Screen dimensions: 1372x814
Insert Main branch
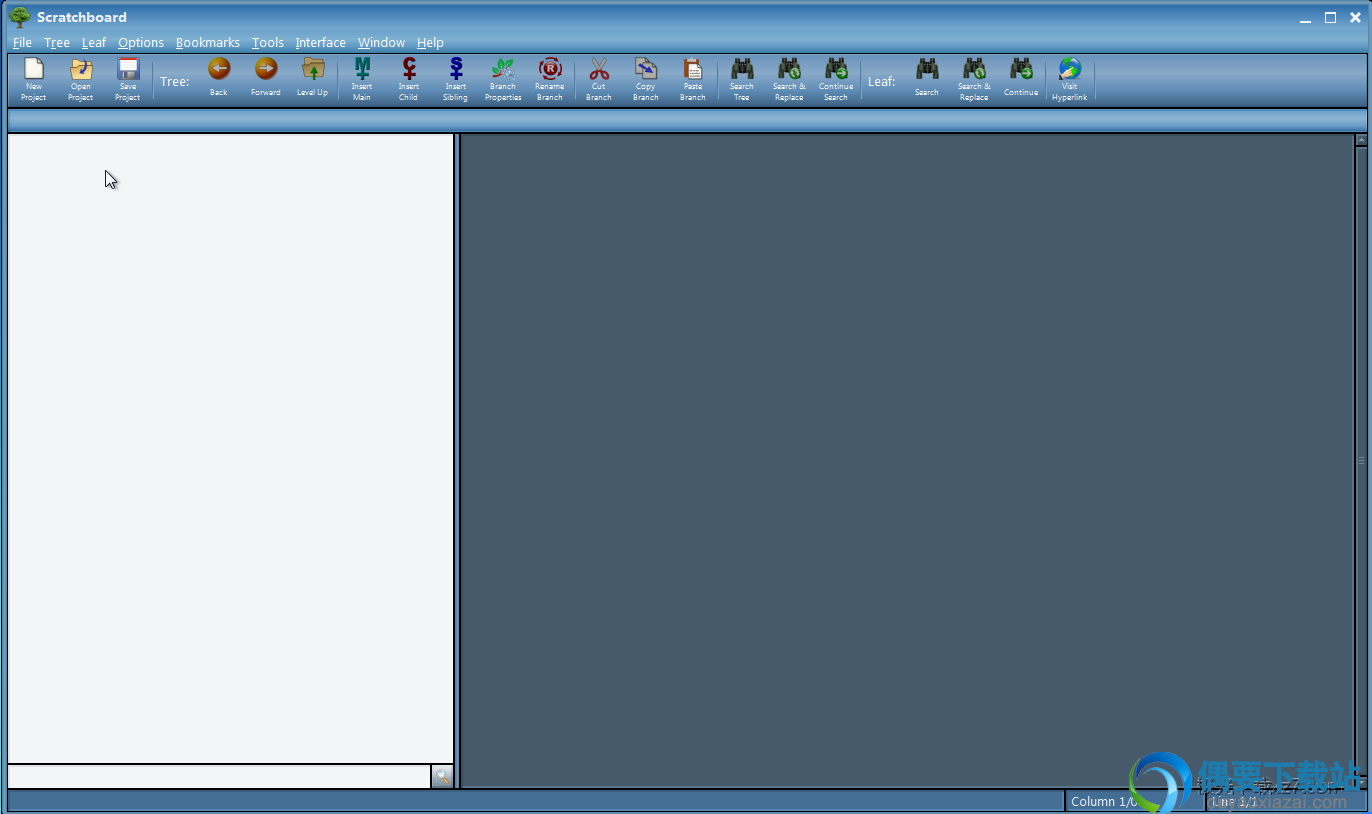pyautogui.click(x=362, y=80)
